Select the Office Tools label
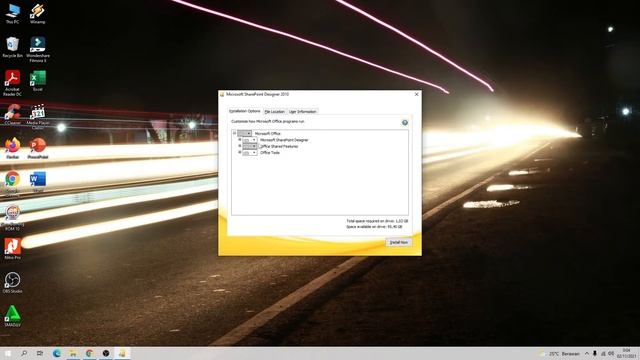The image size is (640, 360). tap(270, 153)
